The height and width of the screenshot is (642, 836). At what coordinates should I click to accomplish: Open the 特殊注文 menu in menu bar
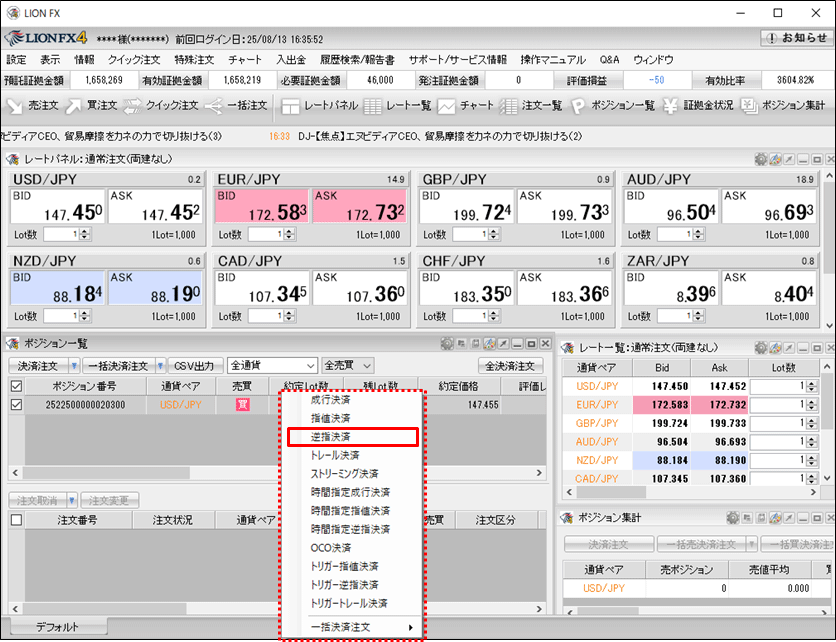(x=195, y=60)
